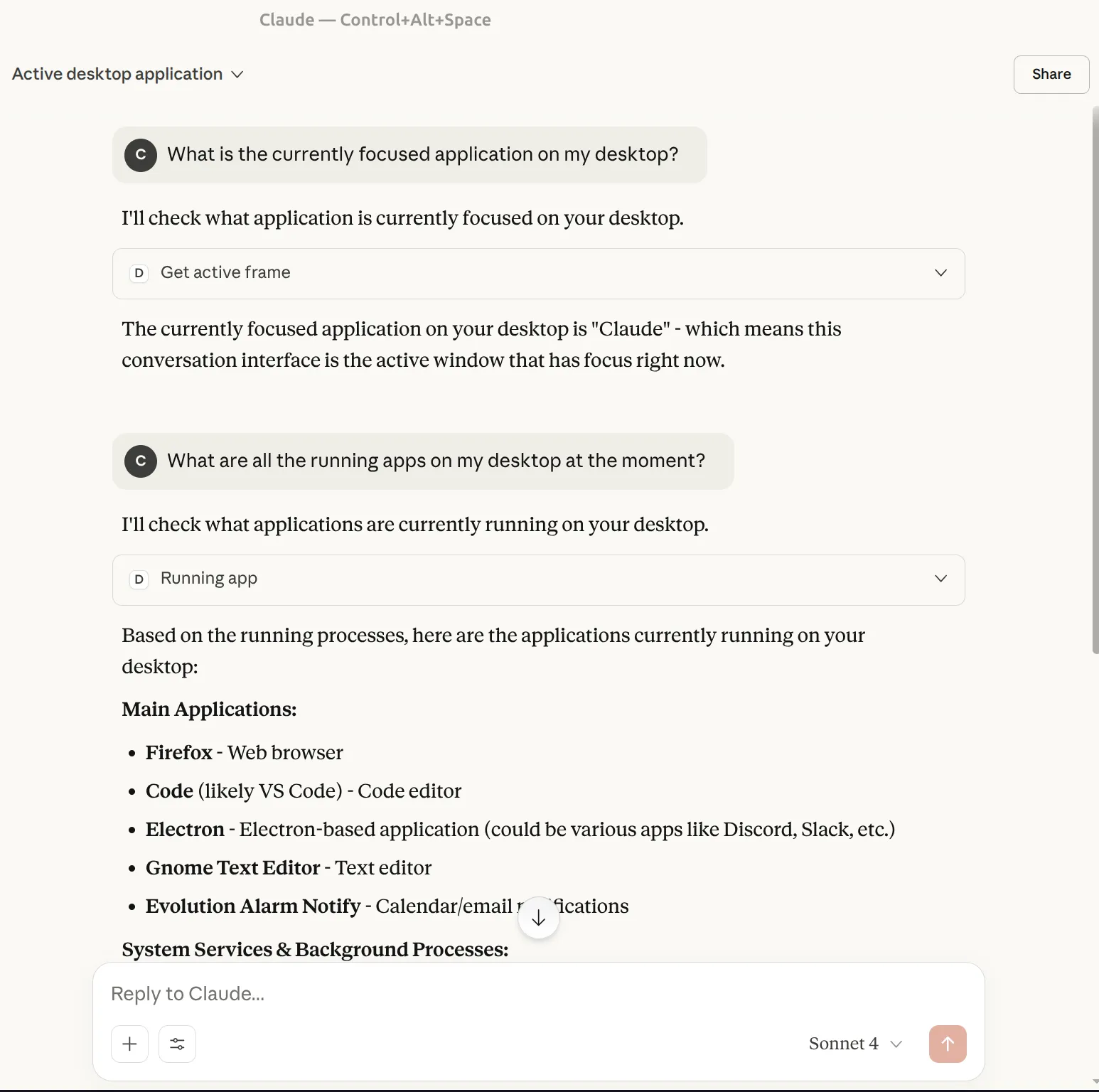Click the Get active frame tool label

point(225,272)
